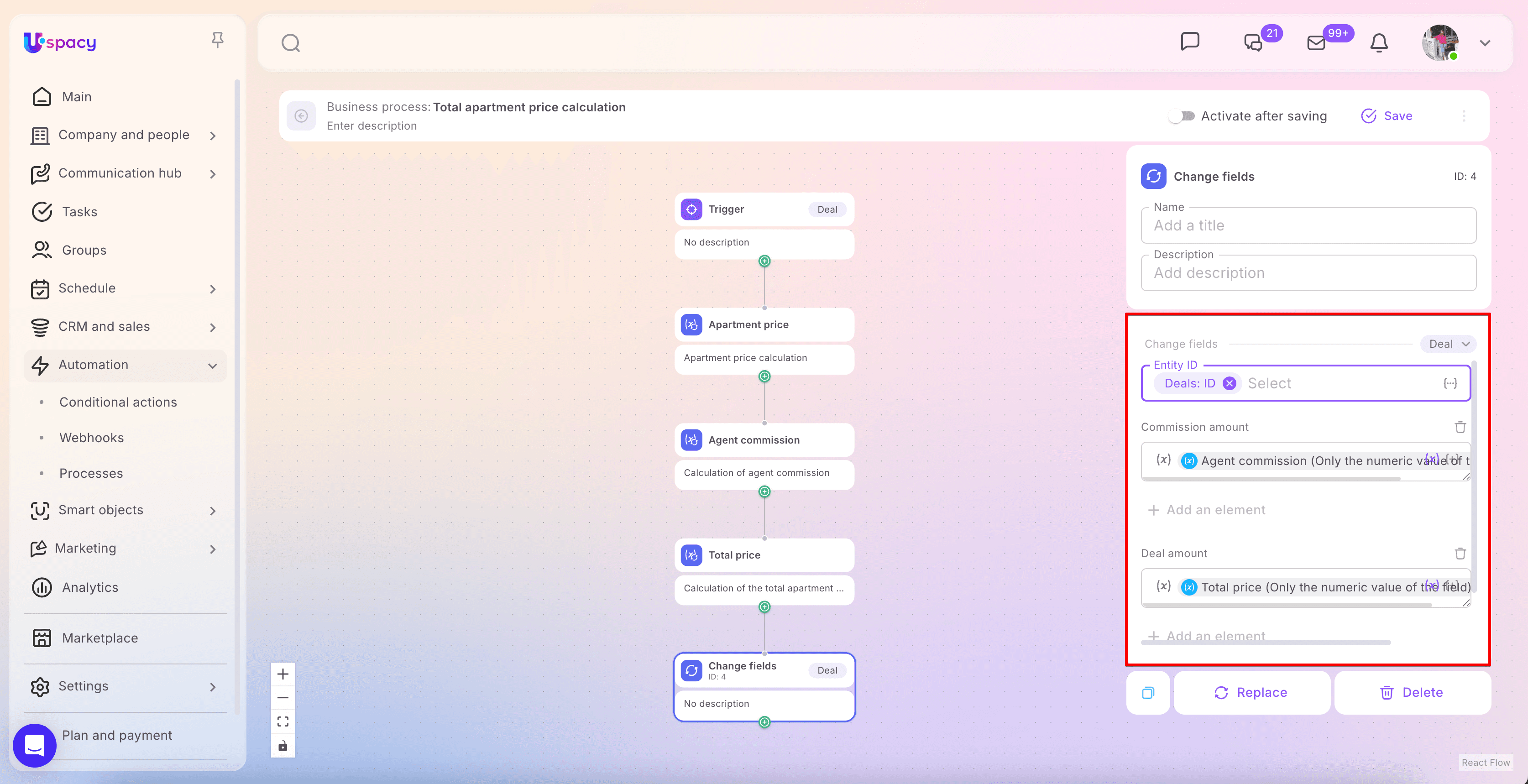
Task: Click the Name title input field
Action: 1308,225
